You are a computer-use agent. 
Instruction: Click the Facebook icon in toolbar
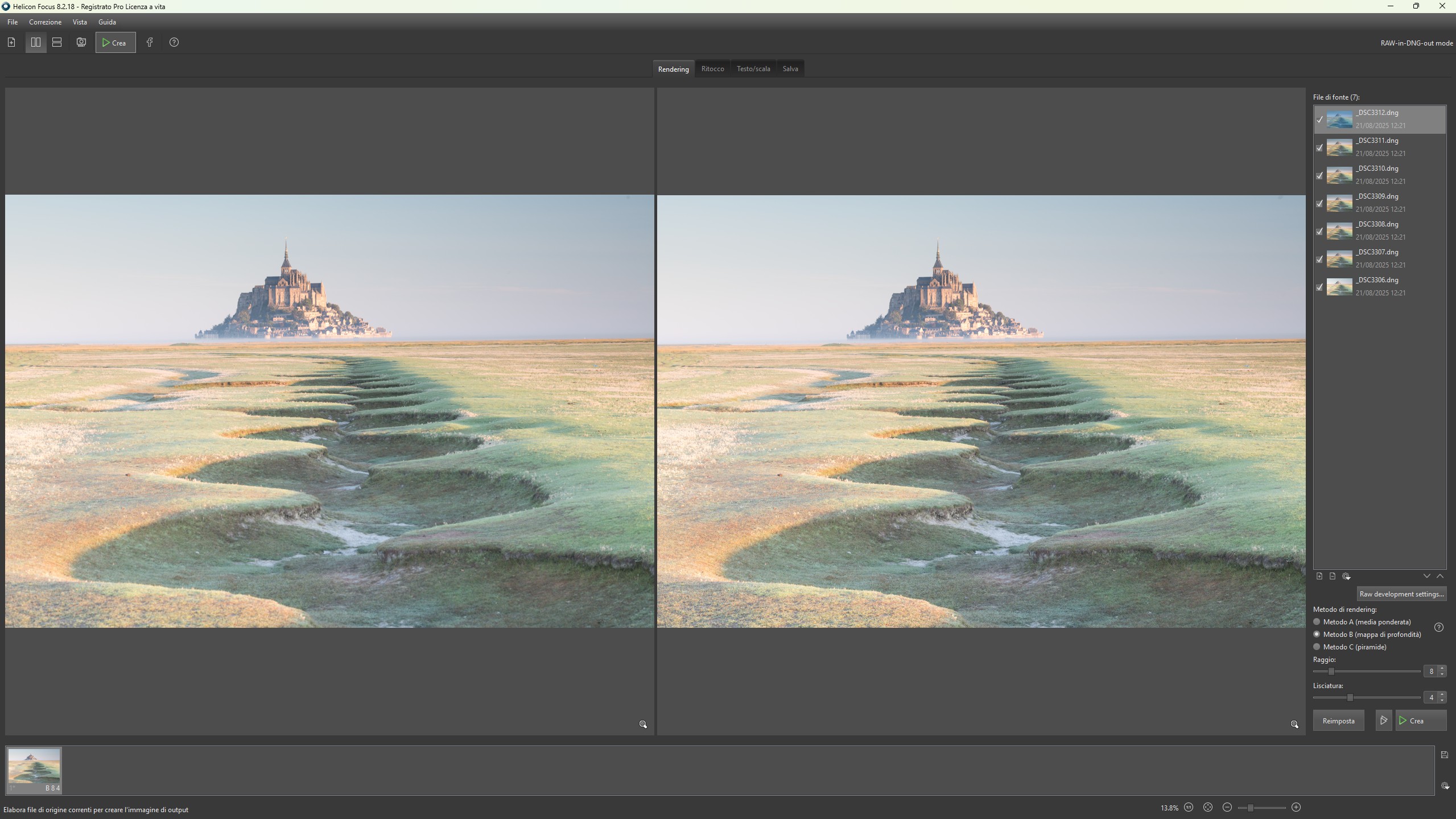point(150,43)
